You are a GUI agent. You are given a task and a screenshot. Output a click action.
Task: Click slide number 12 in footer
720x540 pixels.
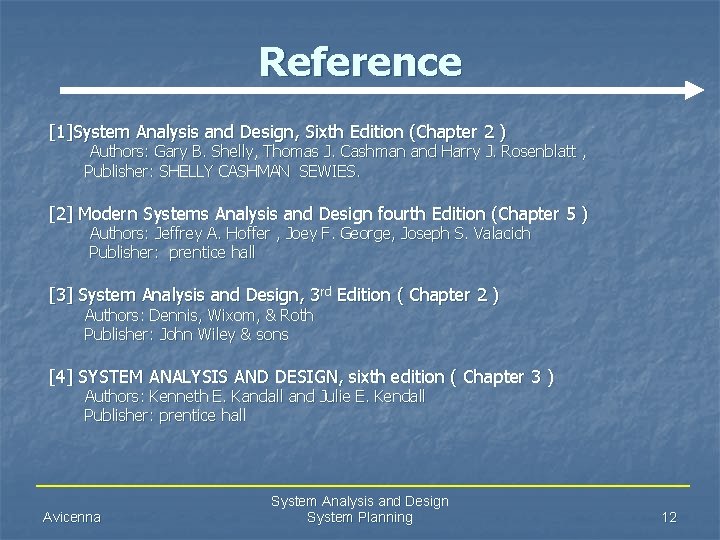[x=669, y=518]
